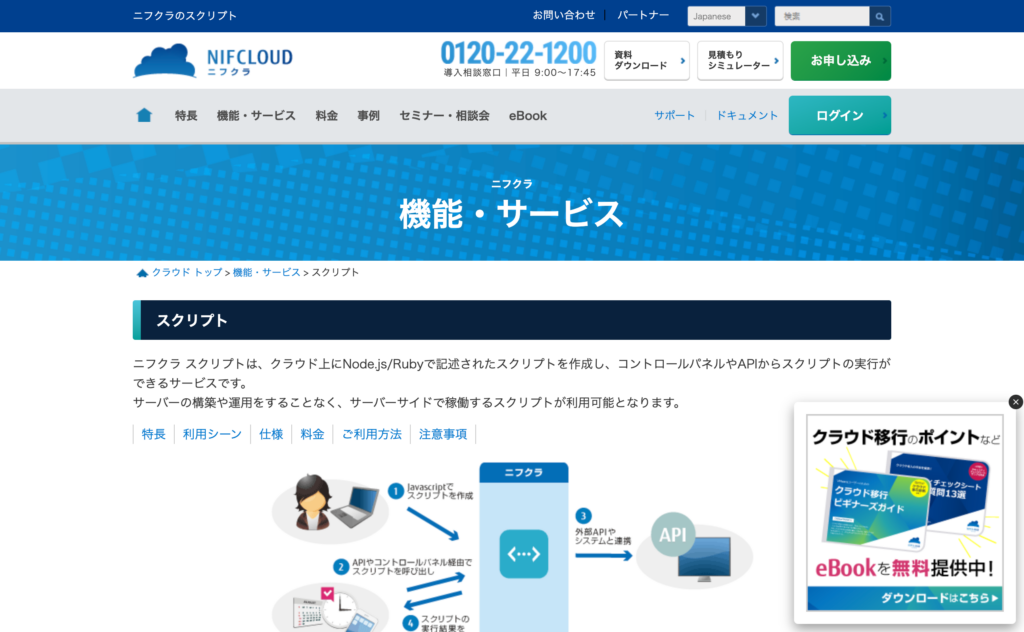Open the Japanese language dropdown
This screenshot has width=1024, height=632.
pyautogui.click(x=727, y=16)
